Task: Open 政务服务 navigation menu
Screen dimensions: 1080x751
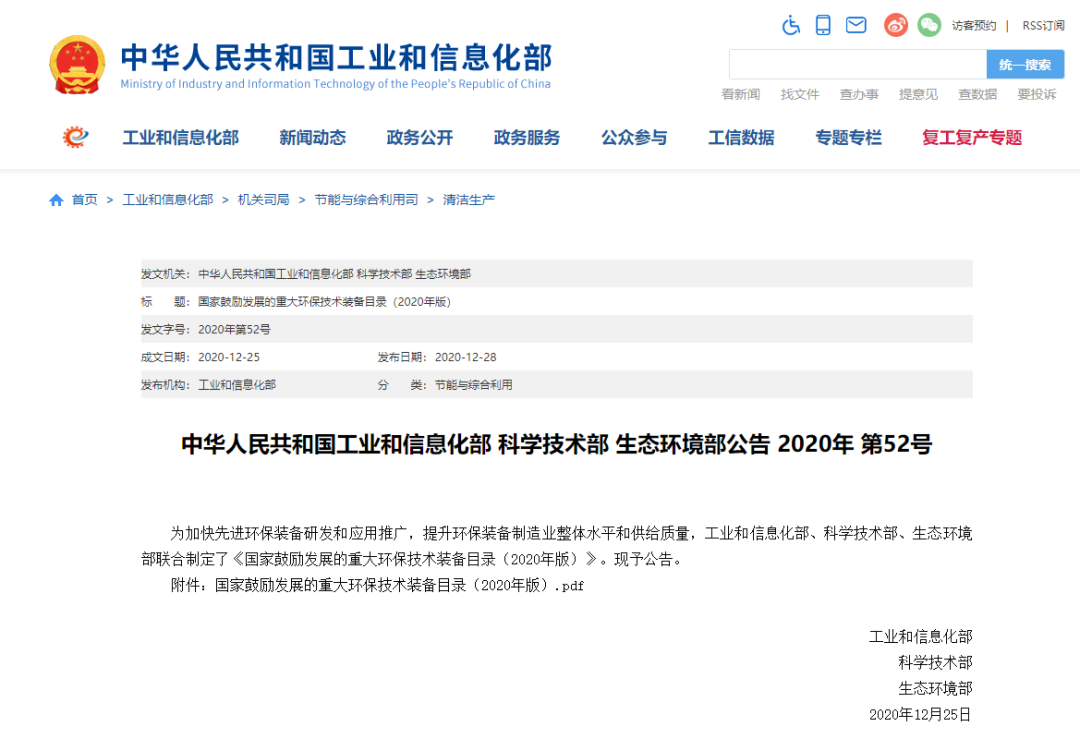Action: (x=527, y=138)
